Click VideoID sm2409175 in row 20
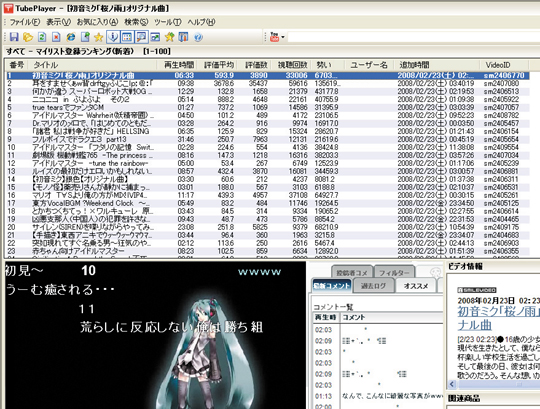This screenshot has height=409, width=540. [501, 227]
